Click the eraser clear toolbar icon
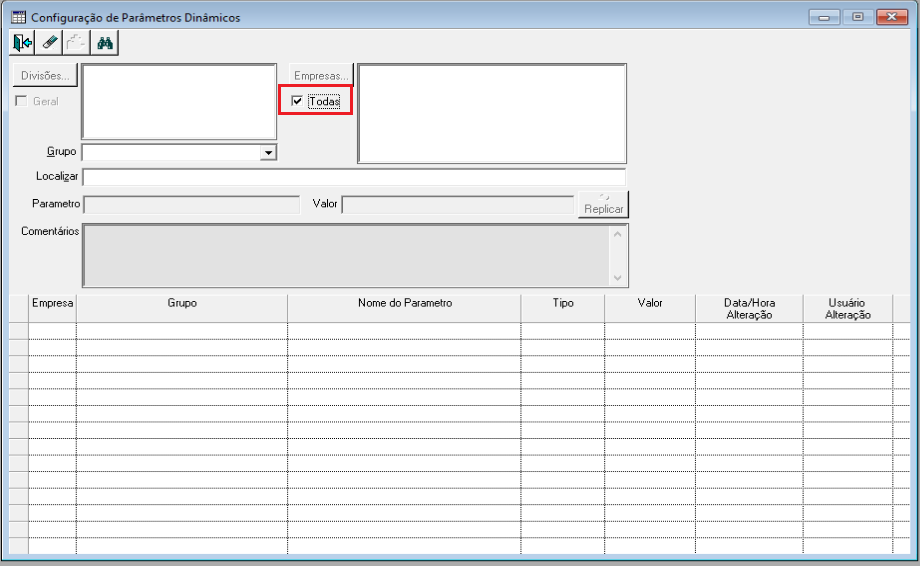 [x=50, y=43]
